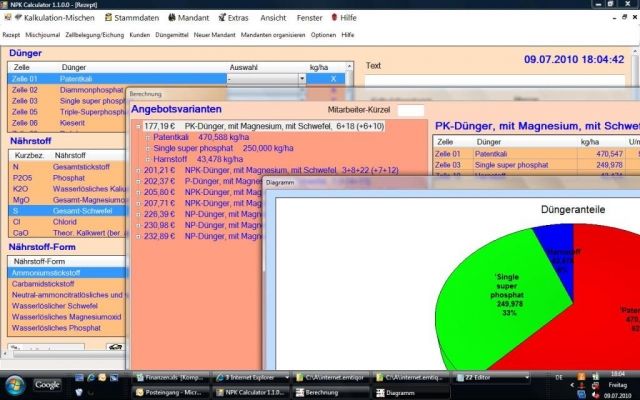Expand the 201,21 € NPK-Dünger variant
Viewport: 640px width, 400px height.
137,170
